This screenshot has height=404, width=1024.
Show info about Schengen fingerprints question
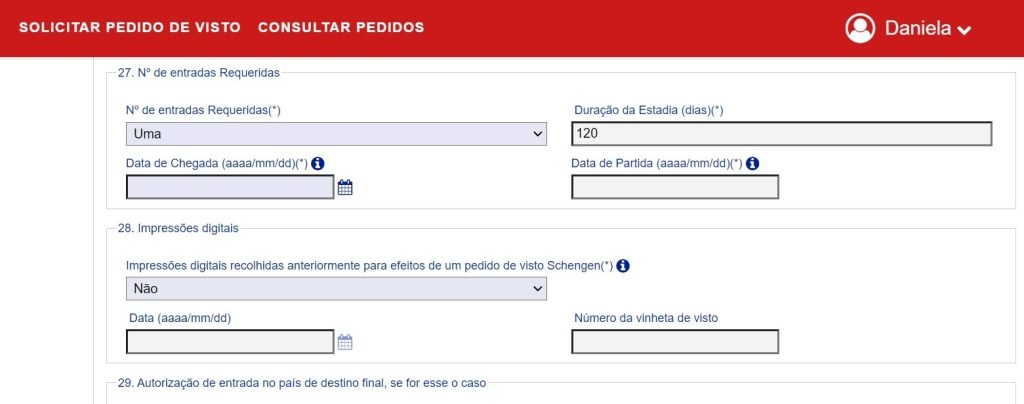click(x=623, y=266)
